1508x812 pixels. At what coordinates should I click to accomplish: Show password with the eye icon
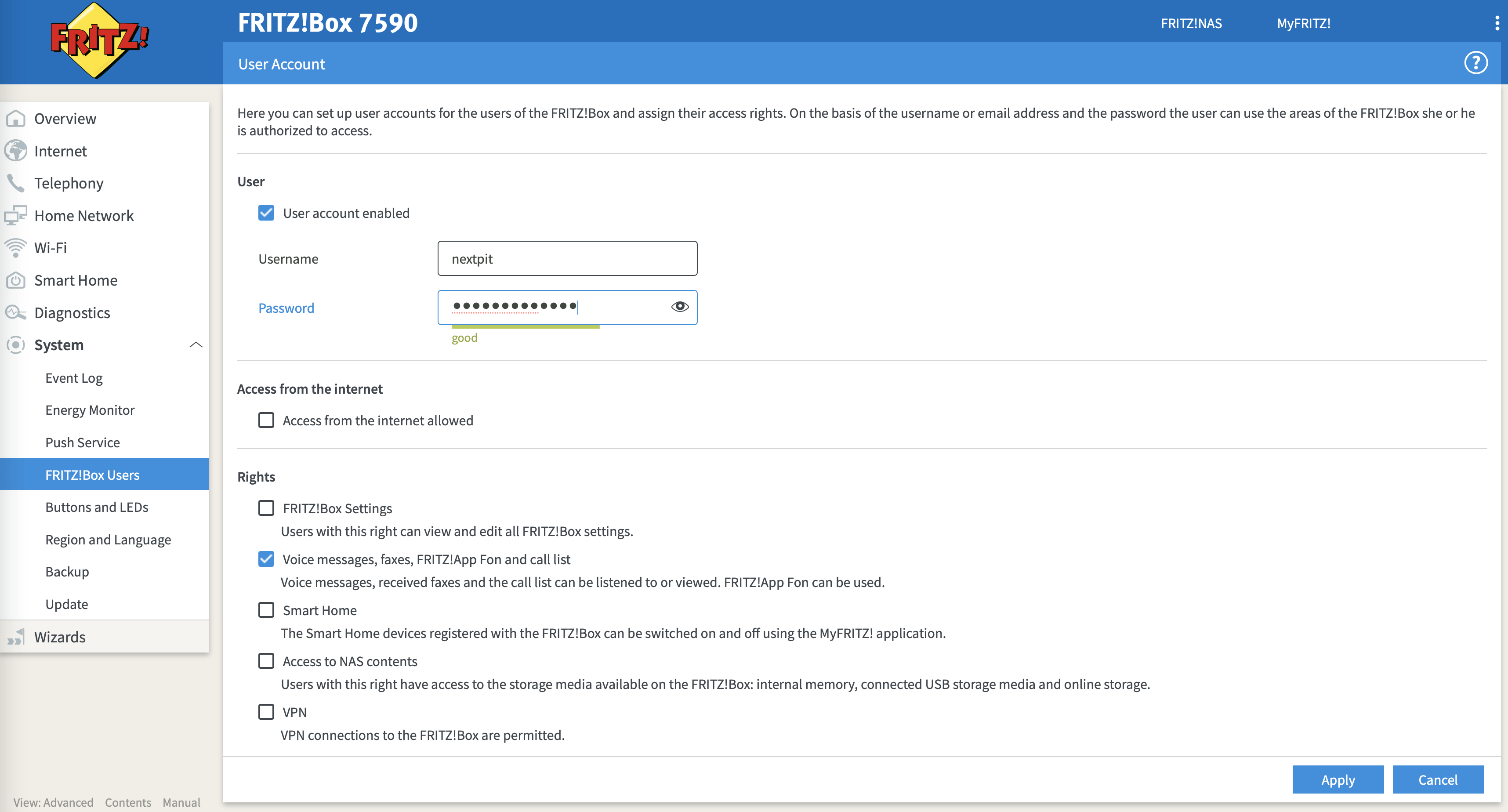(680, 307)
